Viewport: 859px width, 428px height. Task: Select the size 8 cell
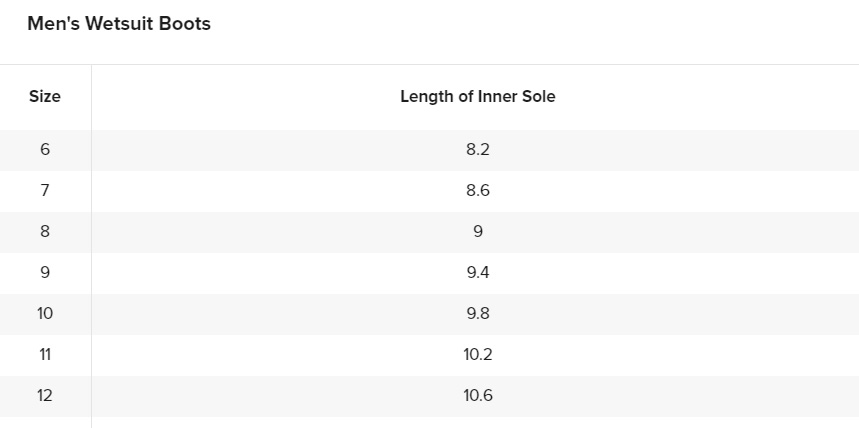click(45, 232)
